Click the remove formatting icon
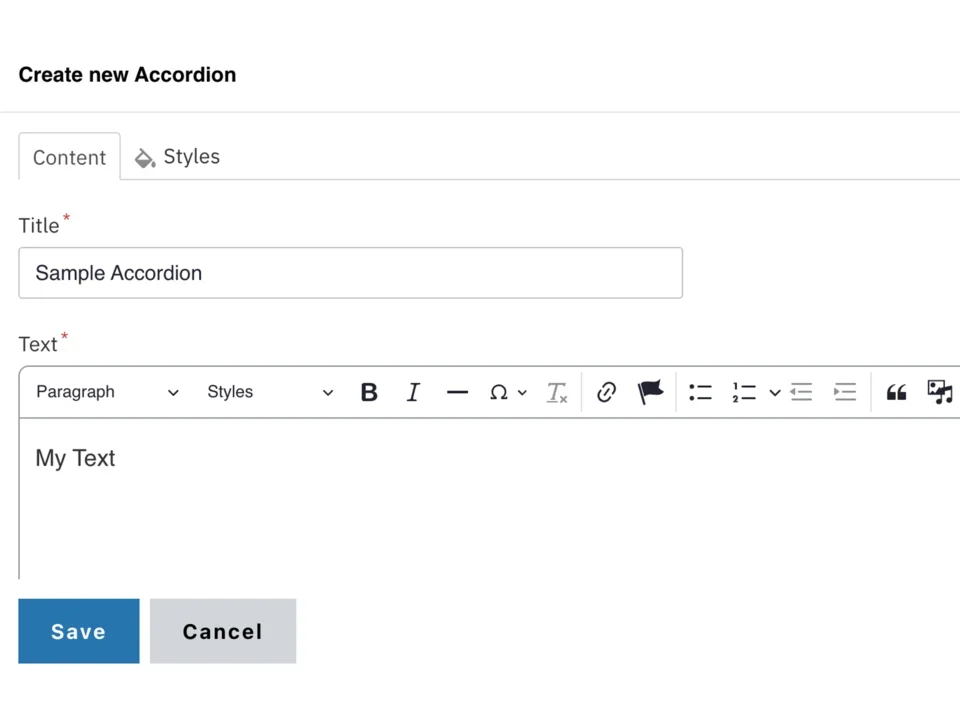 [556, 392]
